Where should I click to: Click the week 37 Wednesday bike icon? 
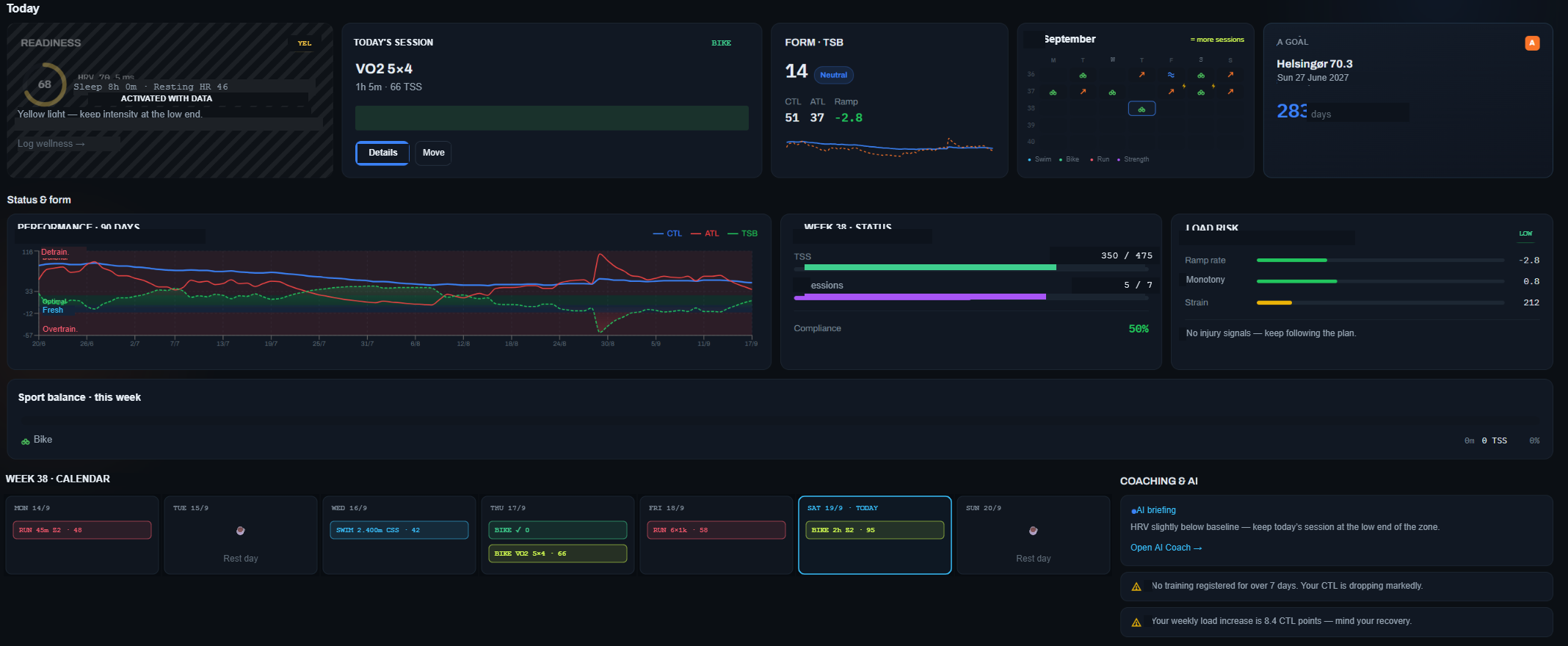pos(1112,92)
